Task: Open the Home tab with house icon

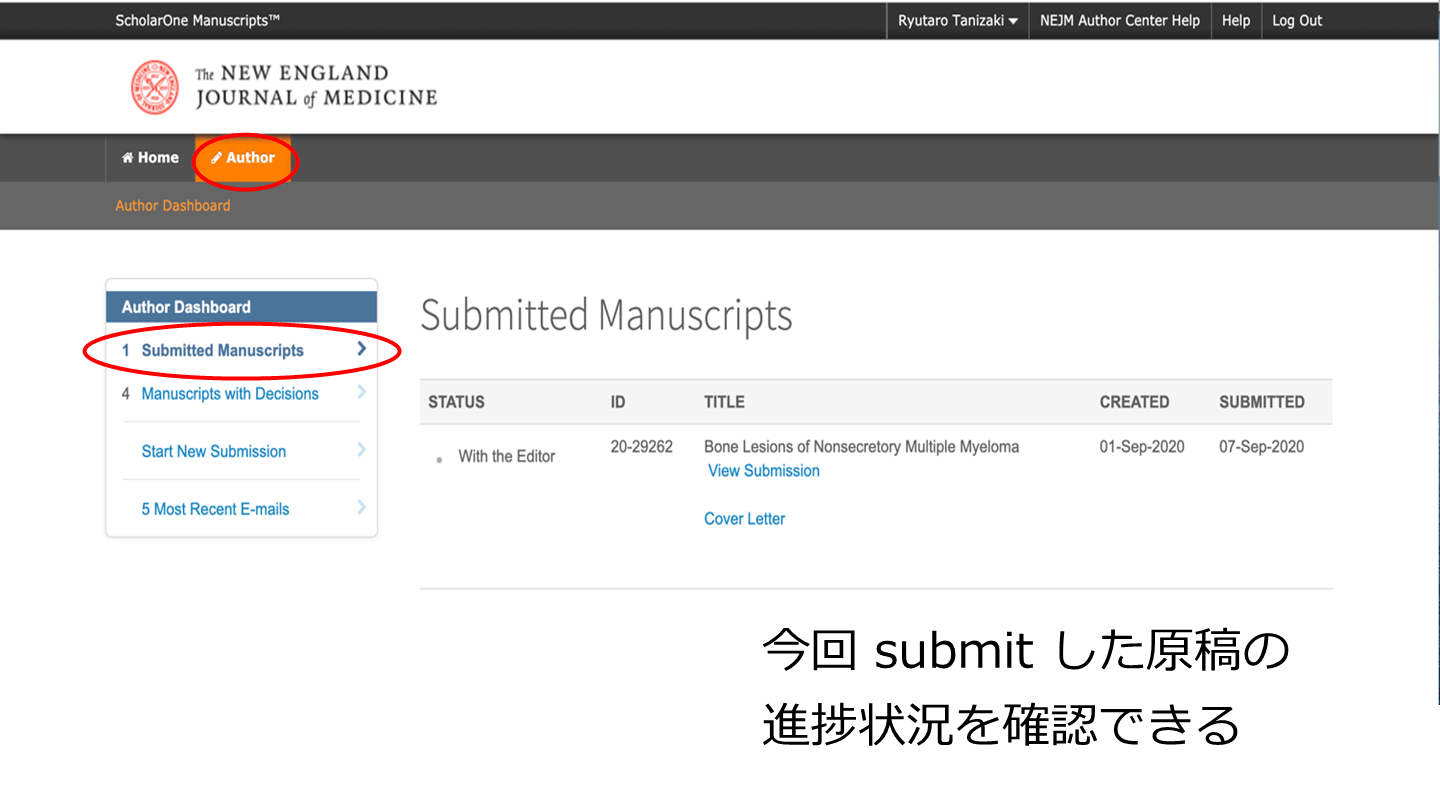Action: pos(150,158)
